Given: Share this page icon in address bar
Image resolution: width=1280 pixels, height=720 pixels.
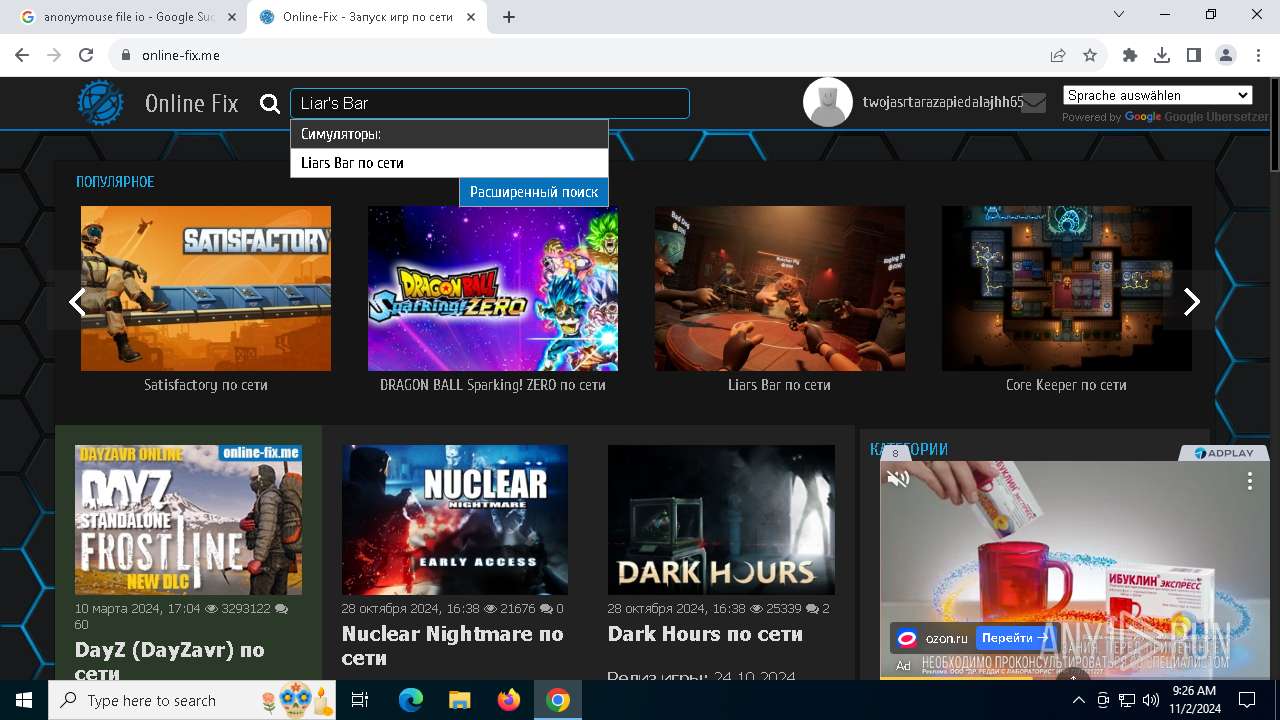Looking at the screenshot, I should pyautogui.click(x=1058, y=56).
